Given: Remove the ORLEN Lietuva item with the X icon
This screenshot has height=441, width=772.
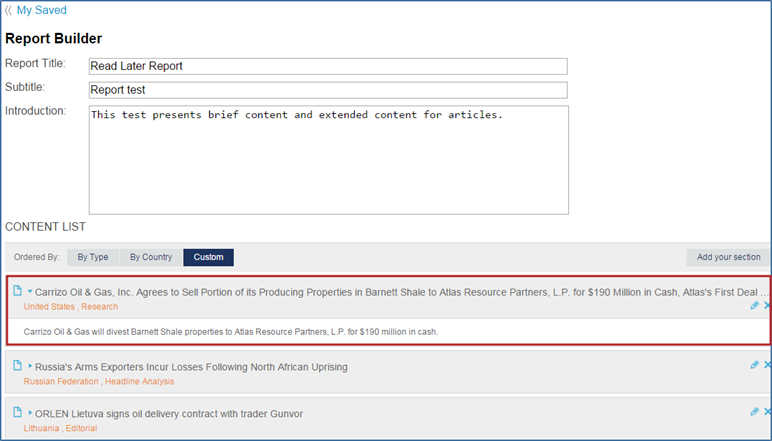Looking at the screenshot, I should click(767, 411).
